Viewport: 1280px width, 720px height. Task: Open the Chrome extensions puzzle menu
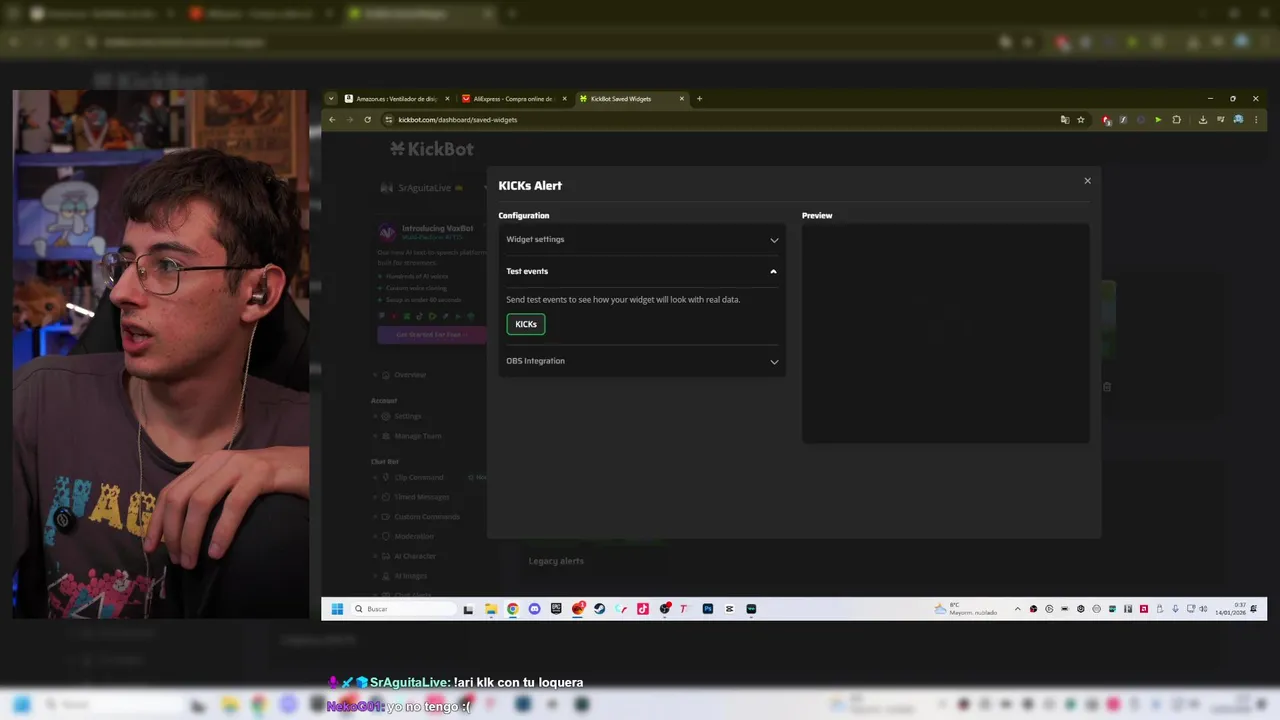[x=1176, y=120]
